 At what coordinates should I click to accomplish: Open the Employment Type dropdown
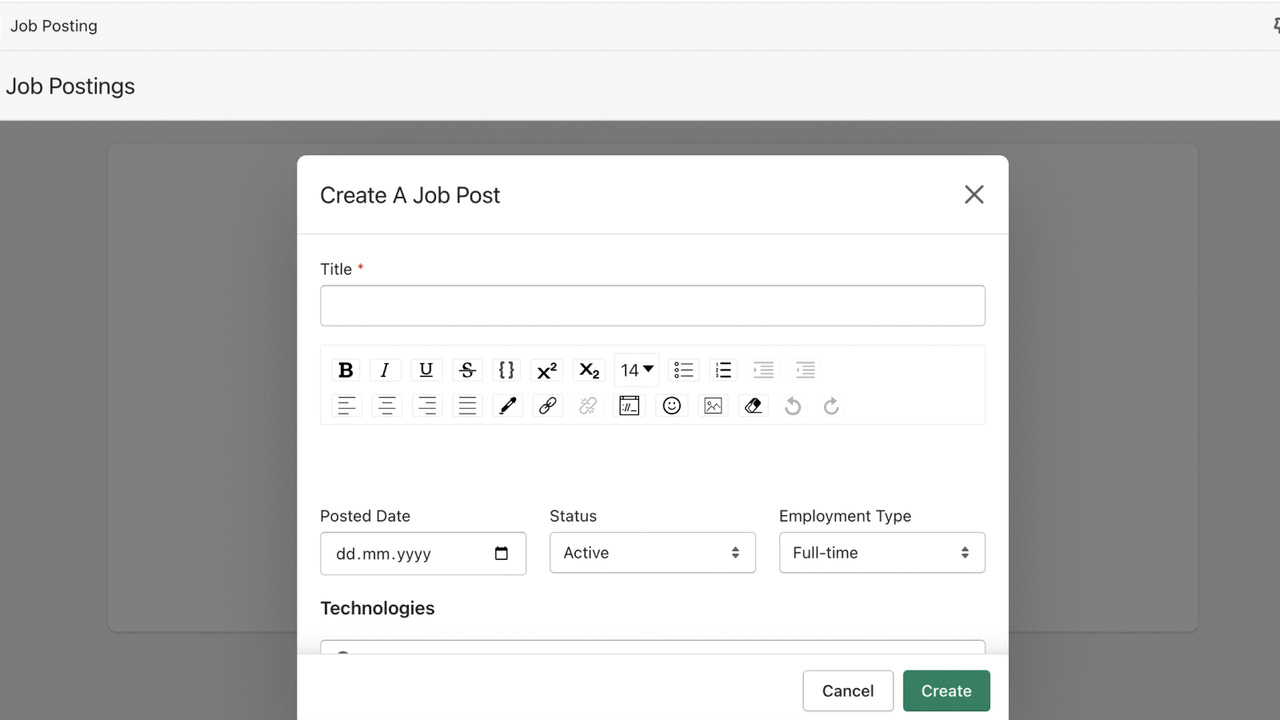tap(881, 552)
